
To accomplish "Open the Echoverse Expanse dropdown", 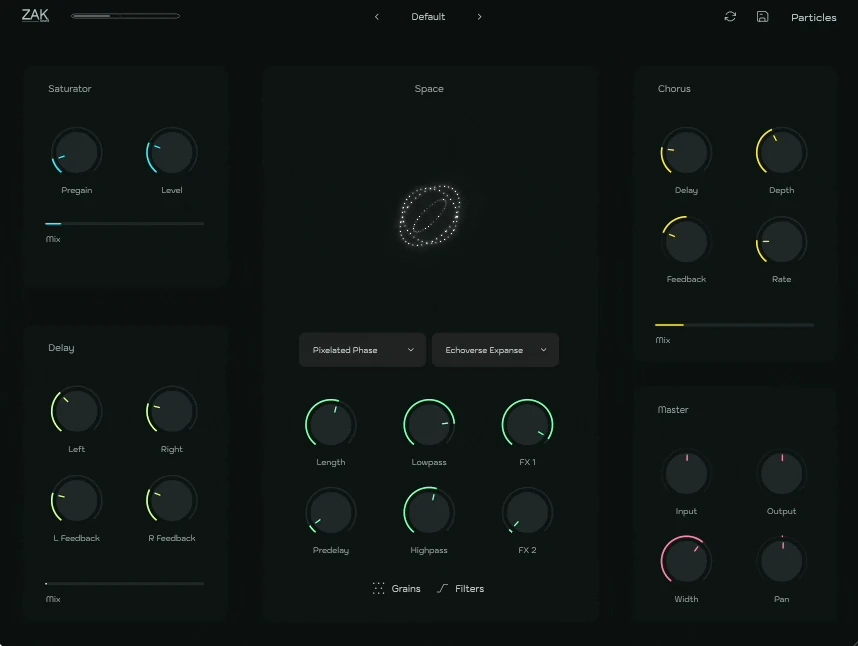I will pyautogui.click(x=494, y=350).
